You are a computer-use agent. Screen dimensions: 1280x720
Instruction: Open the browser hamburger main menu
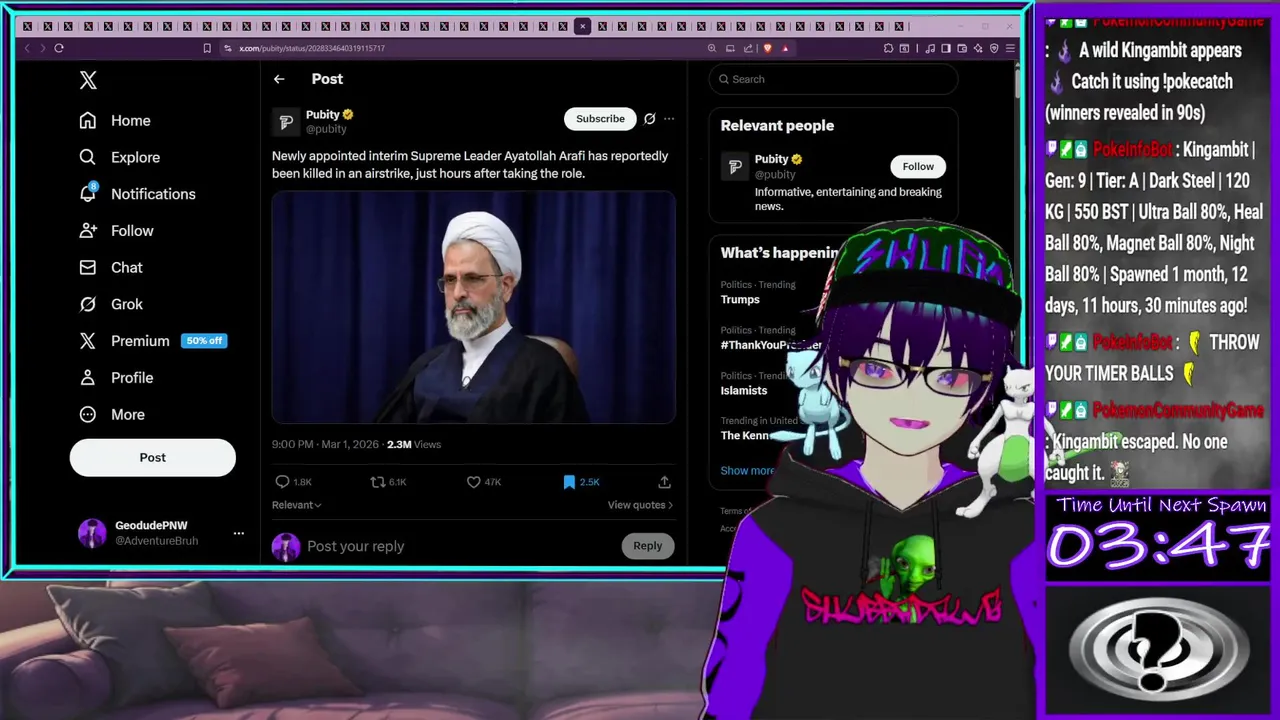(1011, 48)
